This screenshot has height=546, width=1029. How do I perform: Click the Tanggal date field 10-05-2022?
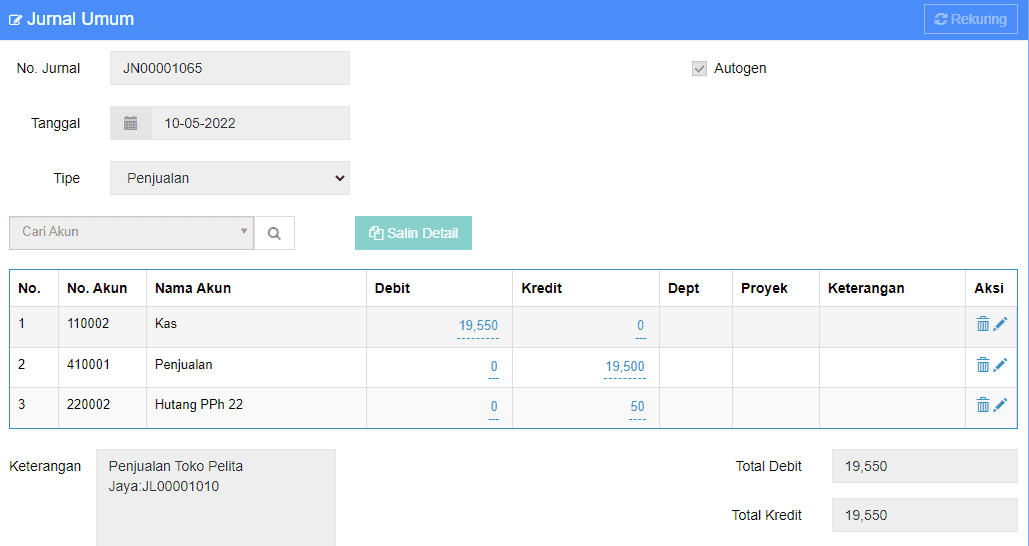(251, 123)
